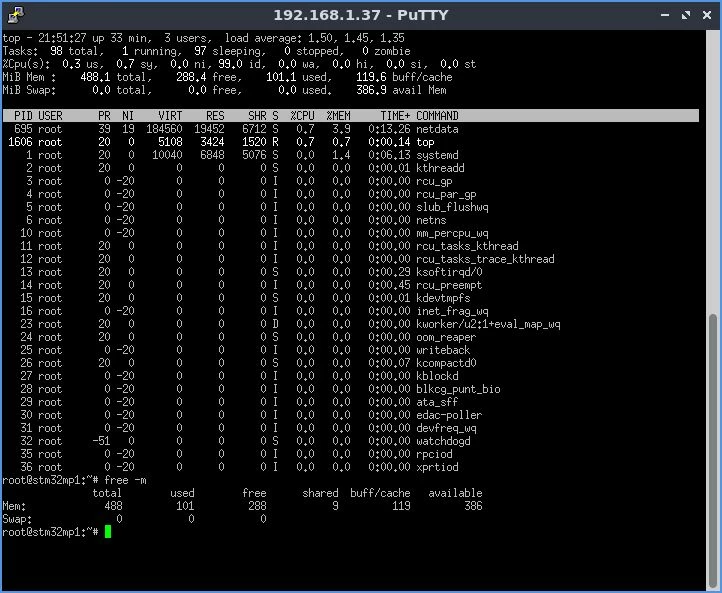
Task: Click the rcu_gp process name
Action: pyautogui.click(x=434, y=181)
